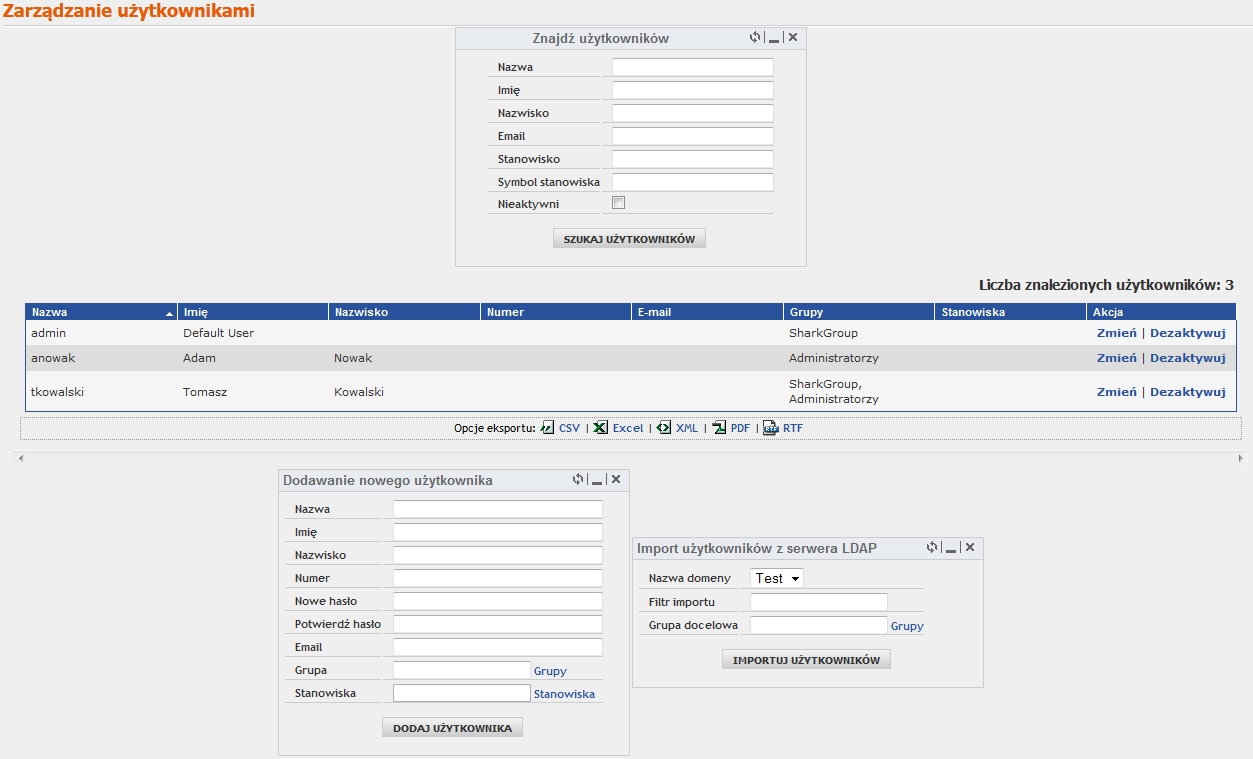Sort table by Nazwisko column

click(404, 312)
